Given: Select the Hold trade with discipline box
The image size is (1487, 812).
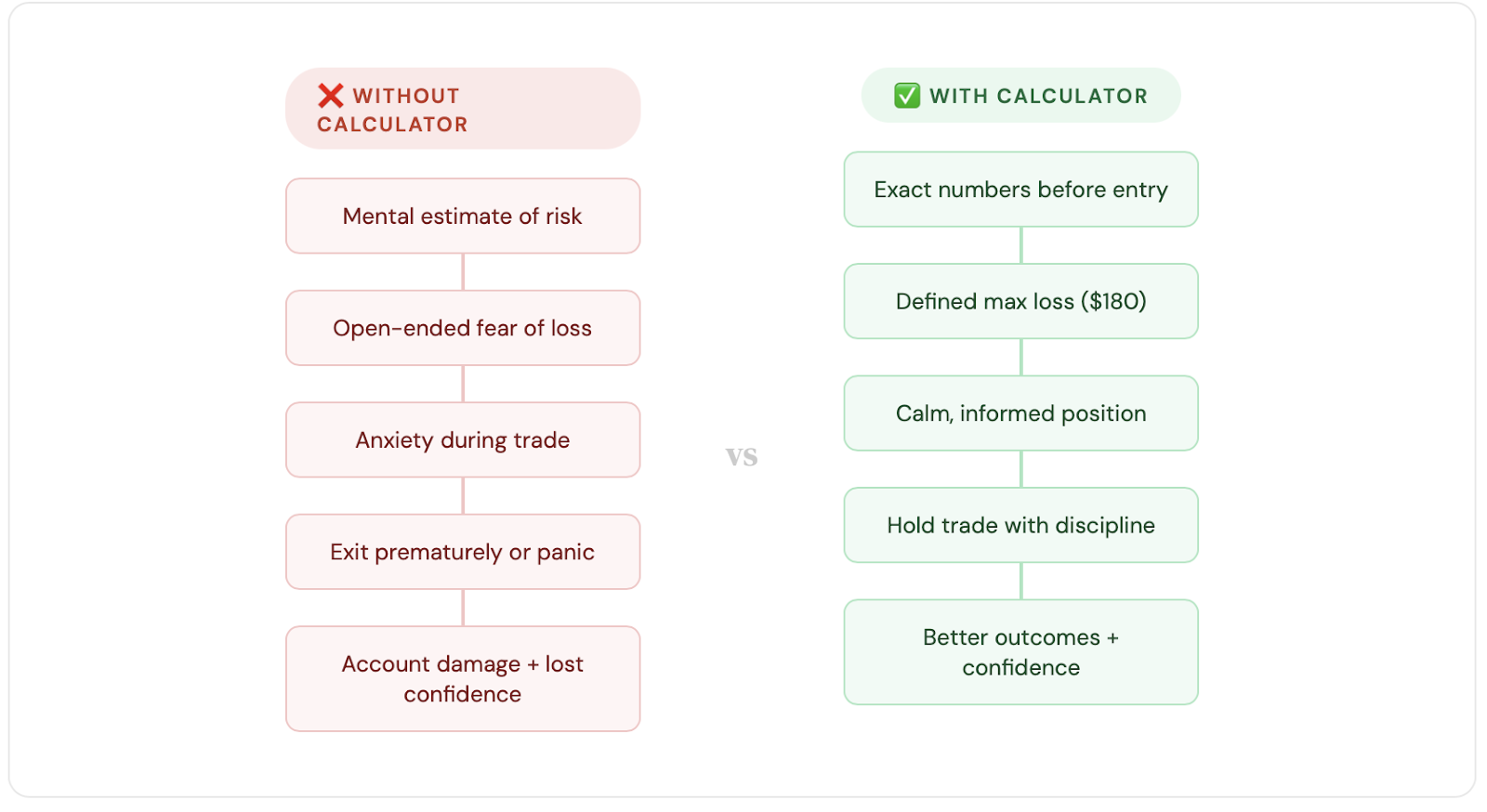Looking at the screenshot, I should (1020, 525).
